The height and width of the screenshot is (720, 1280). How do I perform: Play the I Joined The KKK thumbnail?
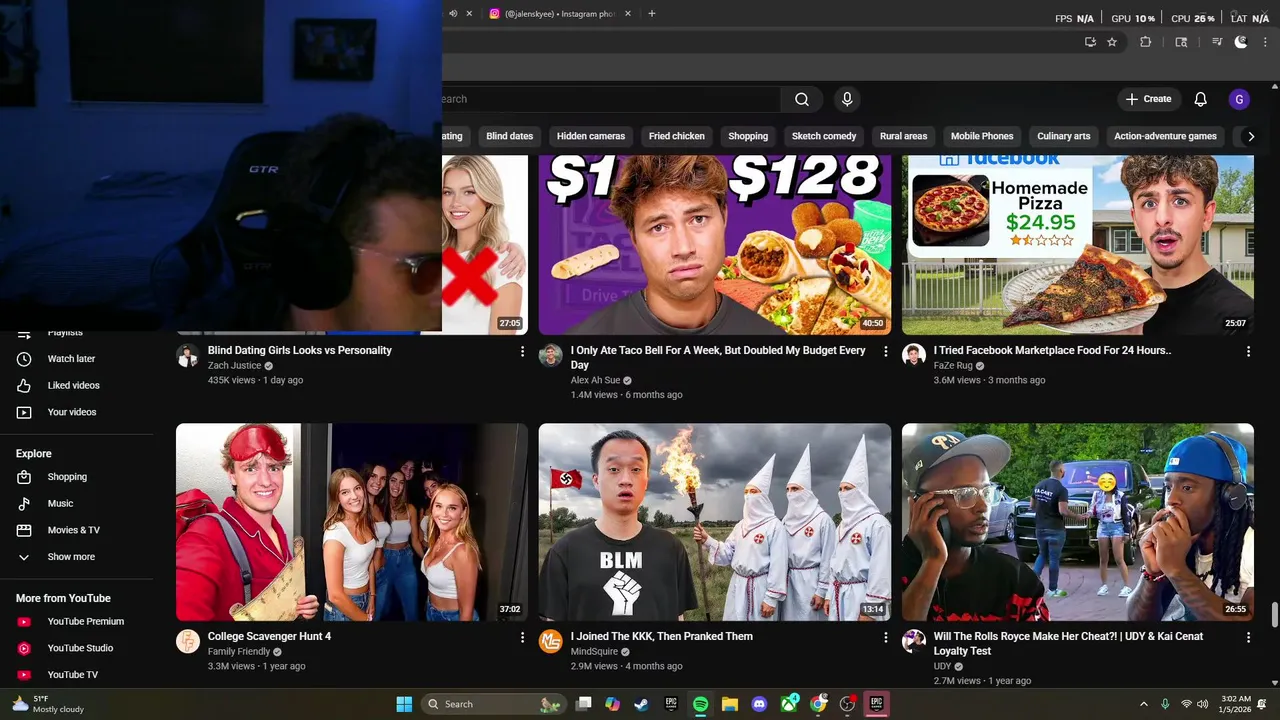(x=715, y=522)
